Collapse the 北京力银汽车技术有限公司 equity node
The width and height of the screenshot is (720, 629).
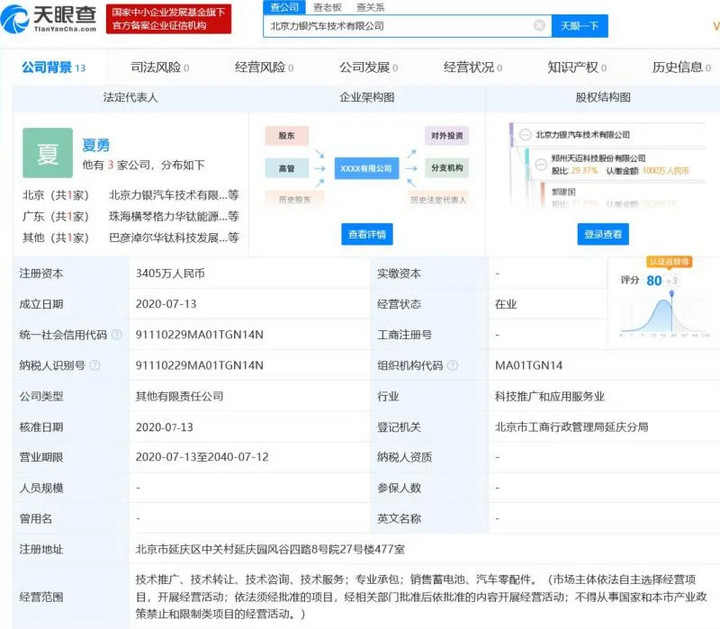525,135
